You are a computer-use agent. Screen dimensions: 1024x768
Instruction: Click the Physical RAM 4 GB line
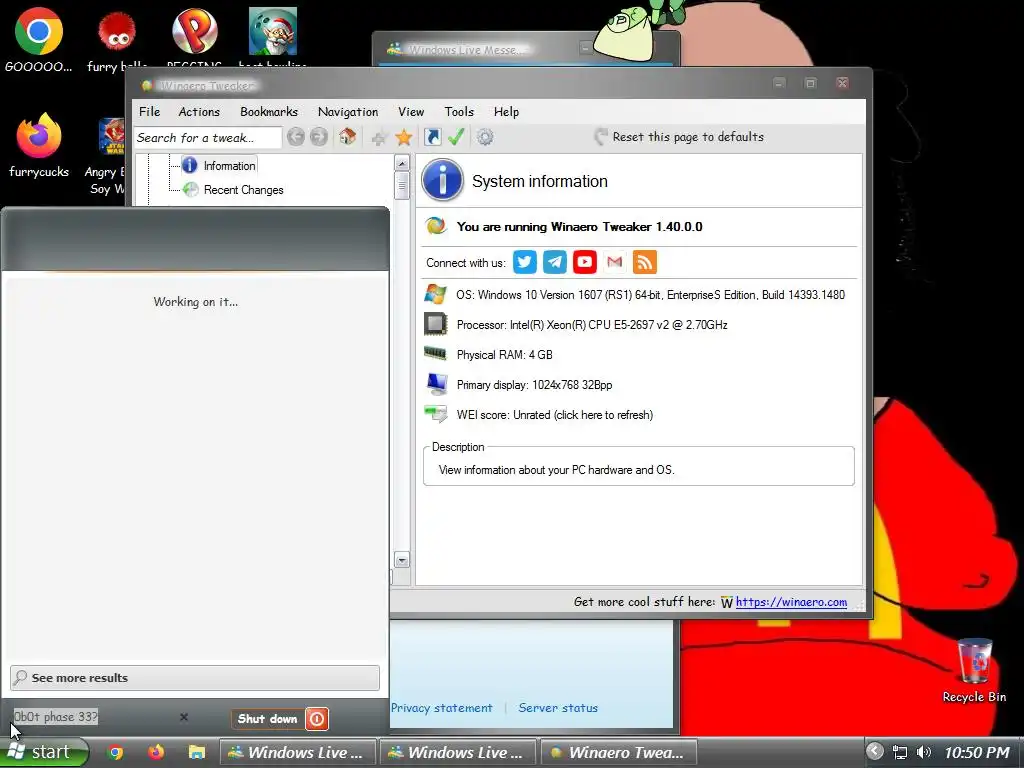(504, 355)
